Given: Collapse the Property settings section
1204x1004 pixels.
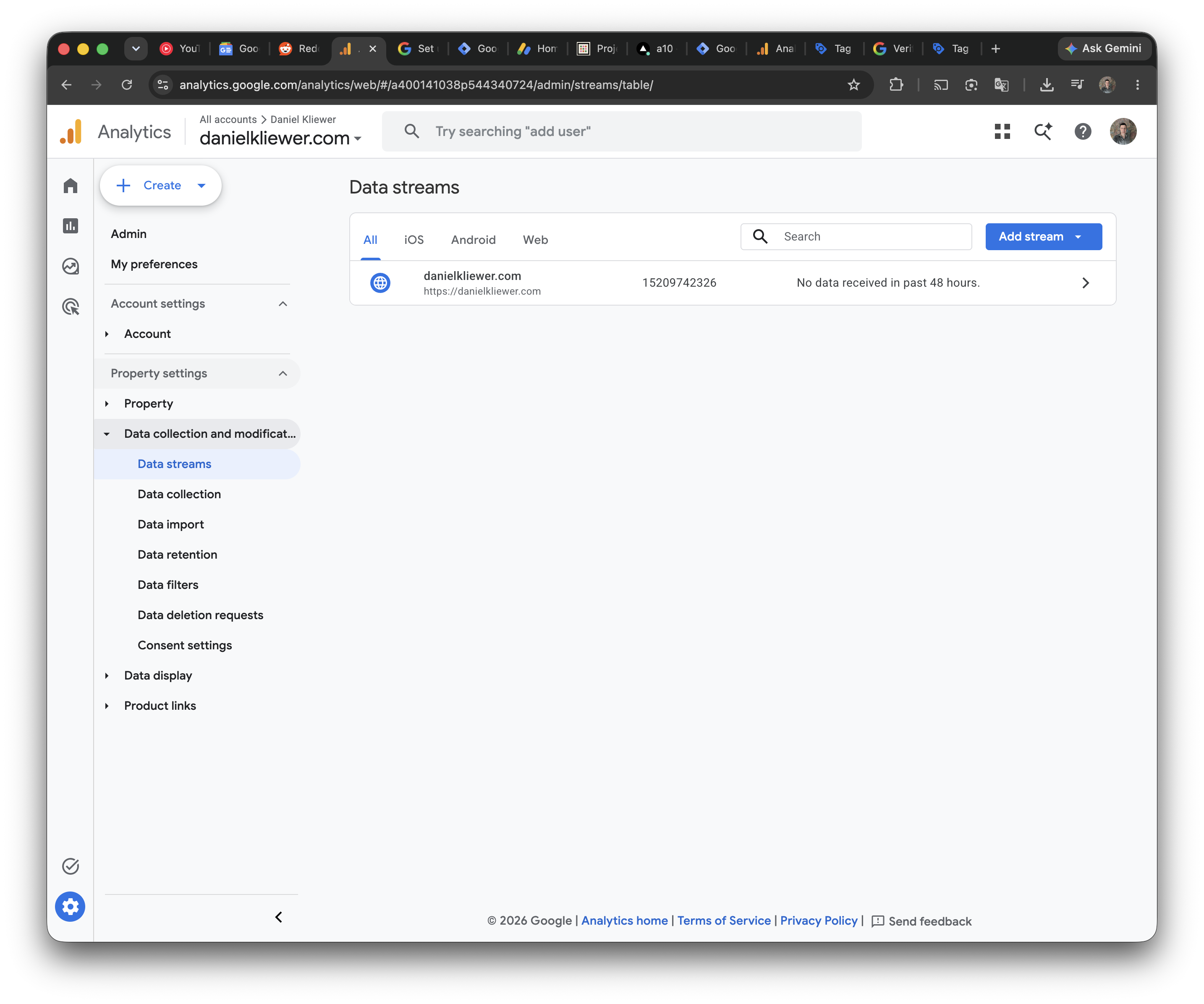Looking at the screenshot, I should tap(283, 373).
